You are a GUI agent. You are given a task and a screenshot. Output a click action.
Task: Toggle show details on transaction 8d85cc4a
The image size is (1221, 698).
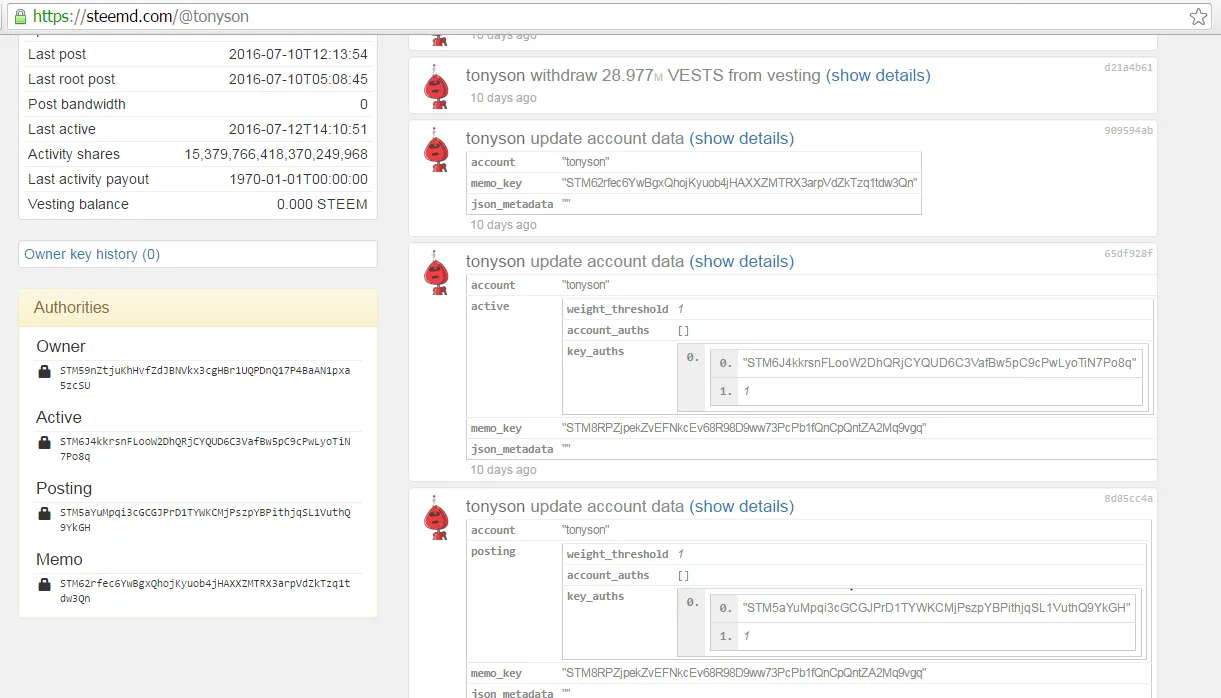click(741, 506)
